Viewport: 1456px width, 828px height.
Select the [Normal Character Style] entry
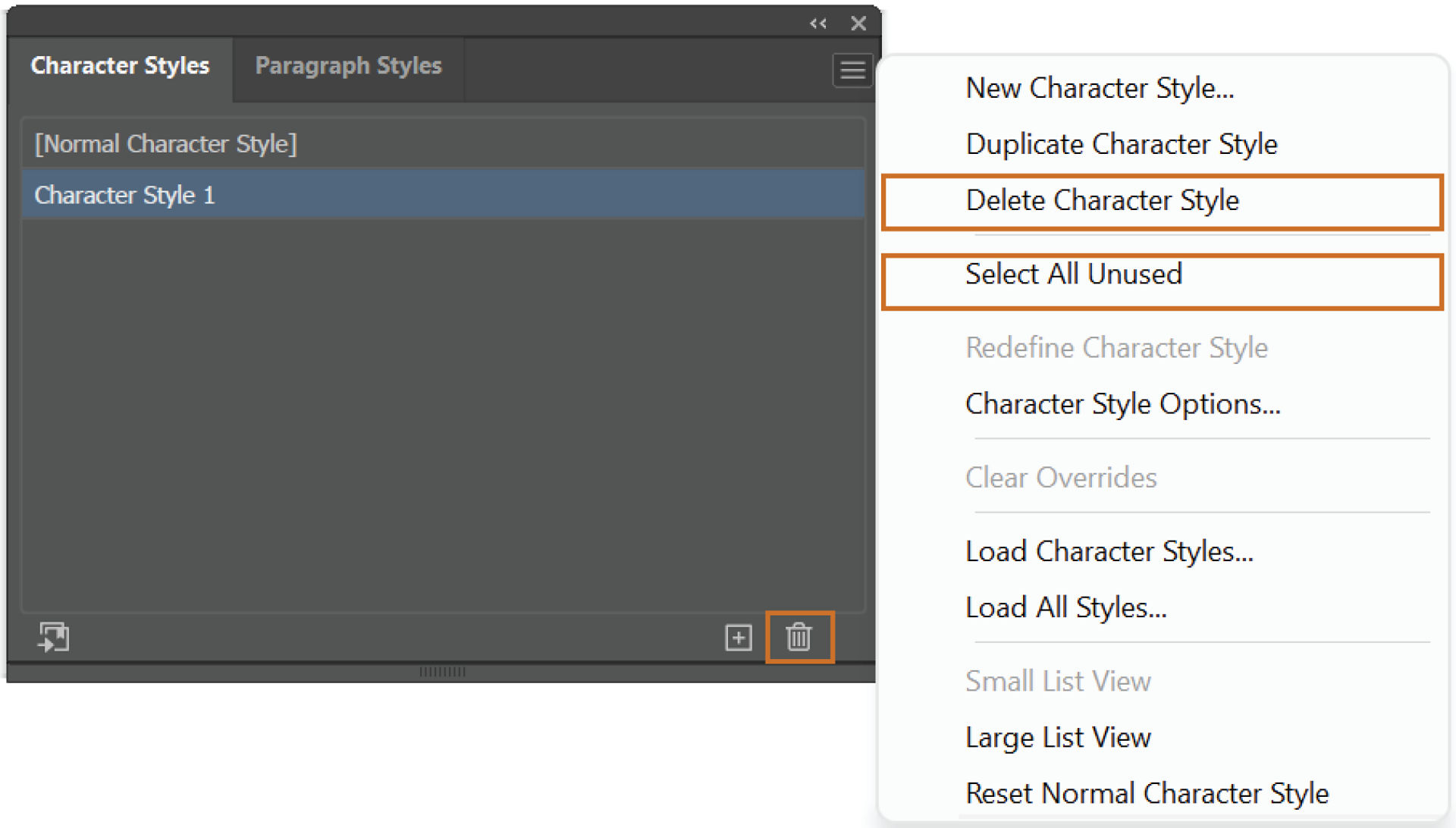165,143
